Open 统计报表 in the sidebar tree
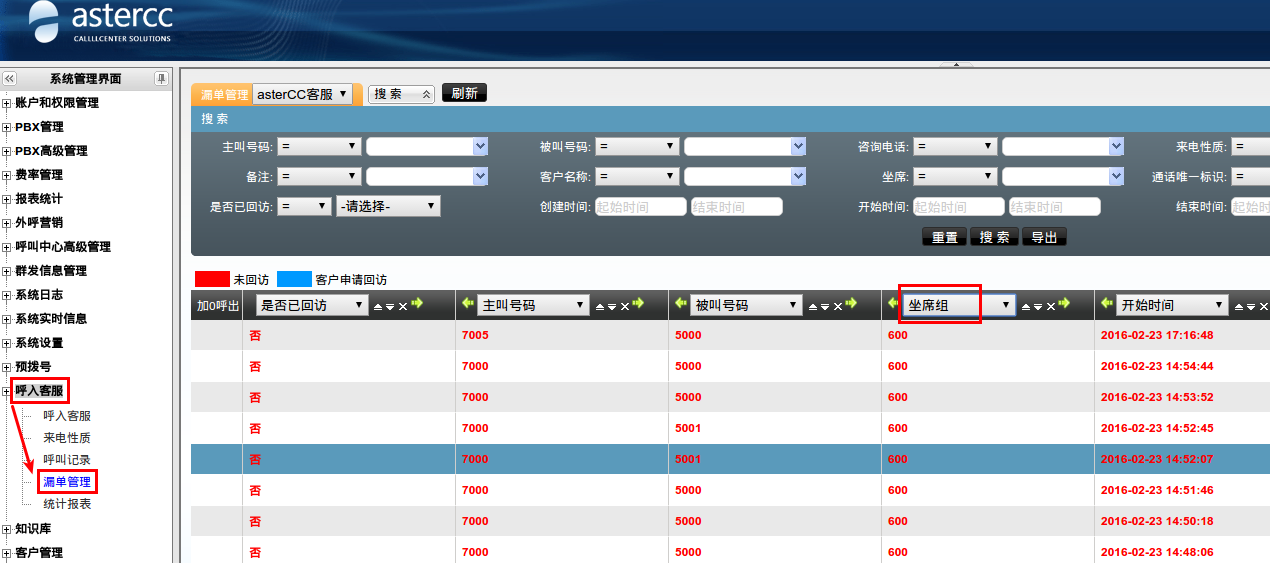 (x=67, y=504)
